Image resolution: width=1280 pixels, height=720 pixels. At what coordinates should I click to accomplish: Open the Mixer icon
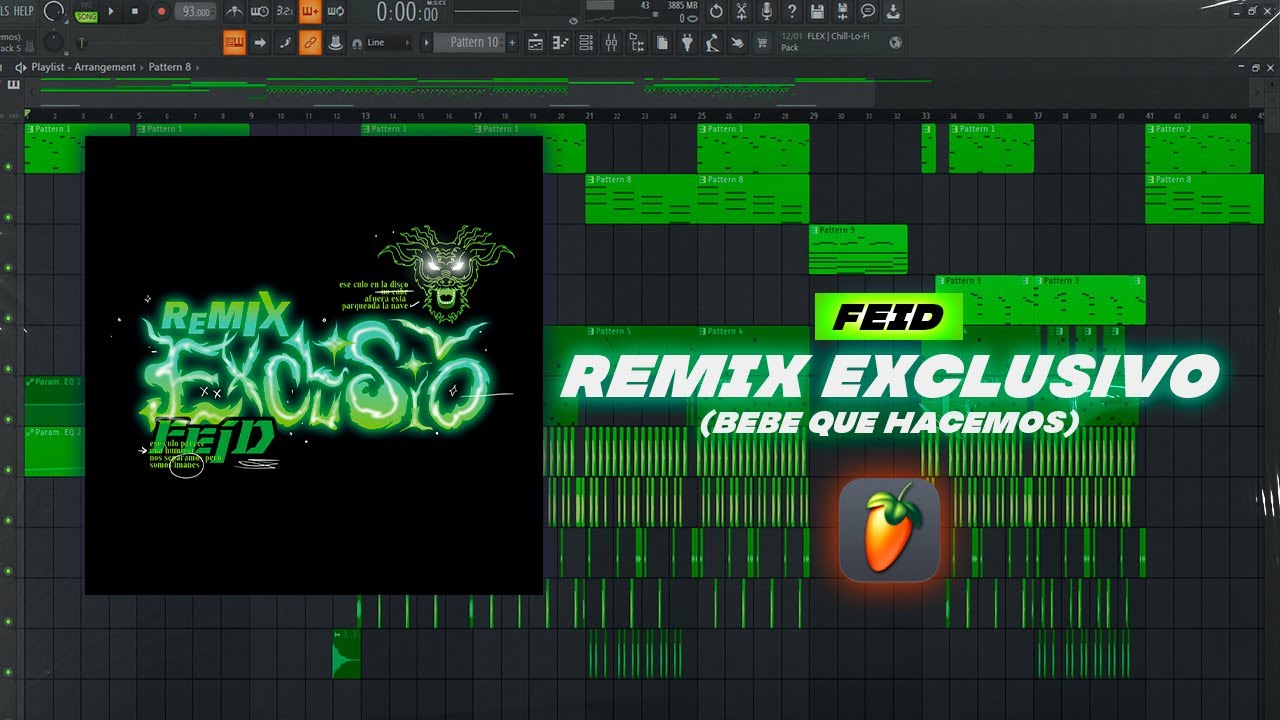point(611,43)
